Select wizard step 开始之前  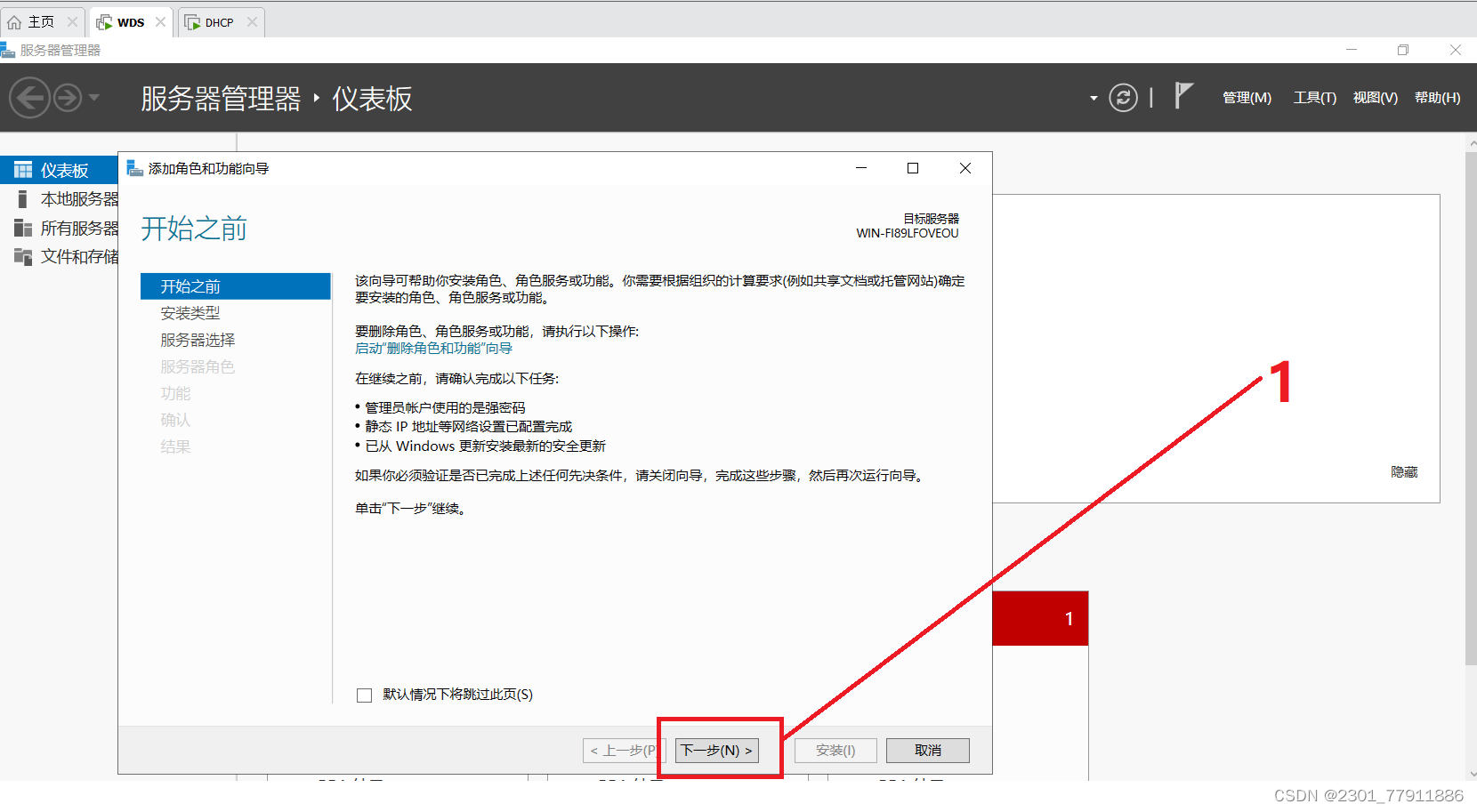pyautogui.click(x=236, y=286)
